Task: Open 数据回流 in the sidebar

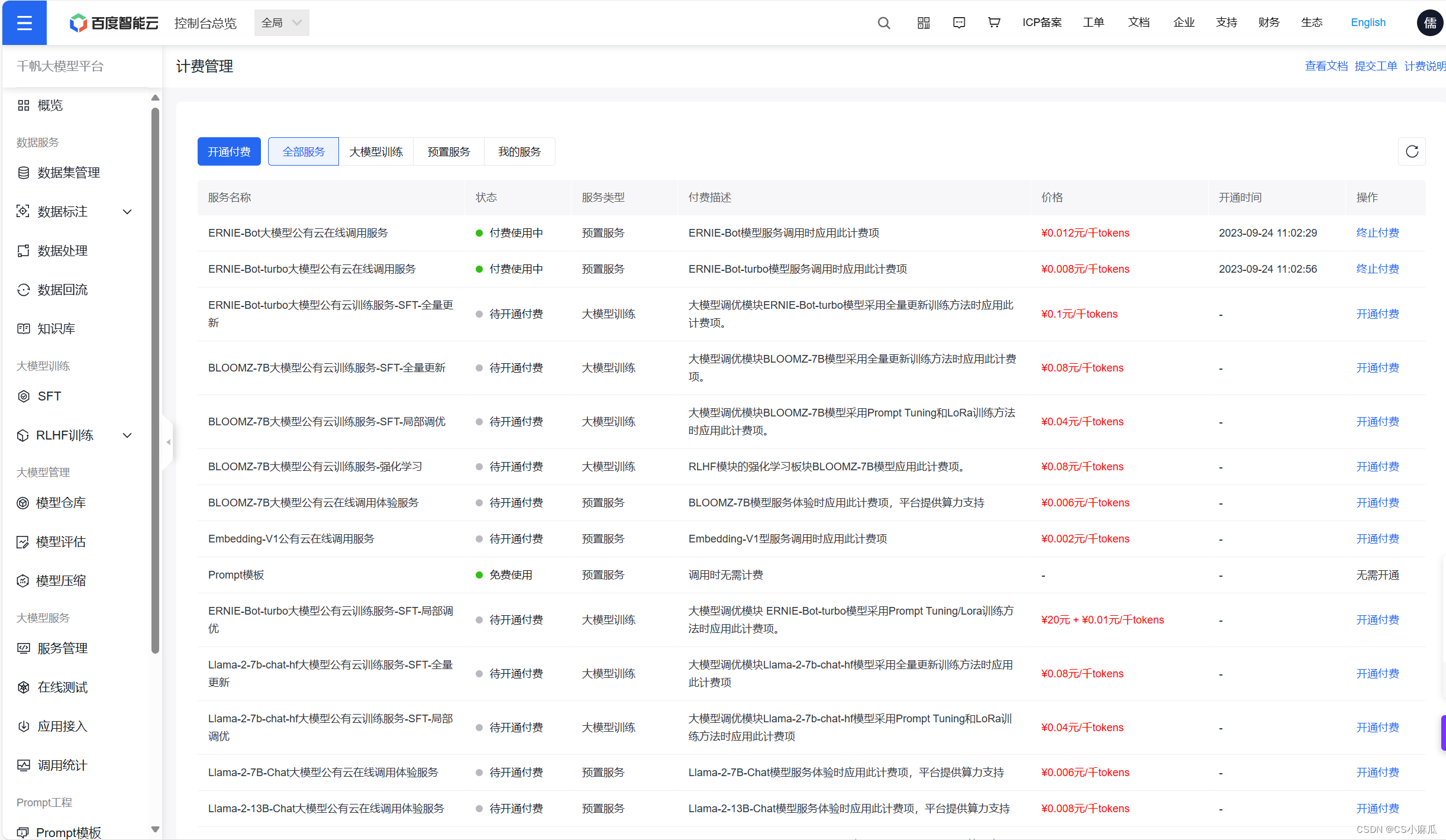Action: click(52, 290)
